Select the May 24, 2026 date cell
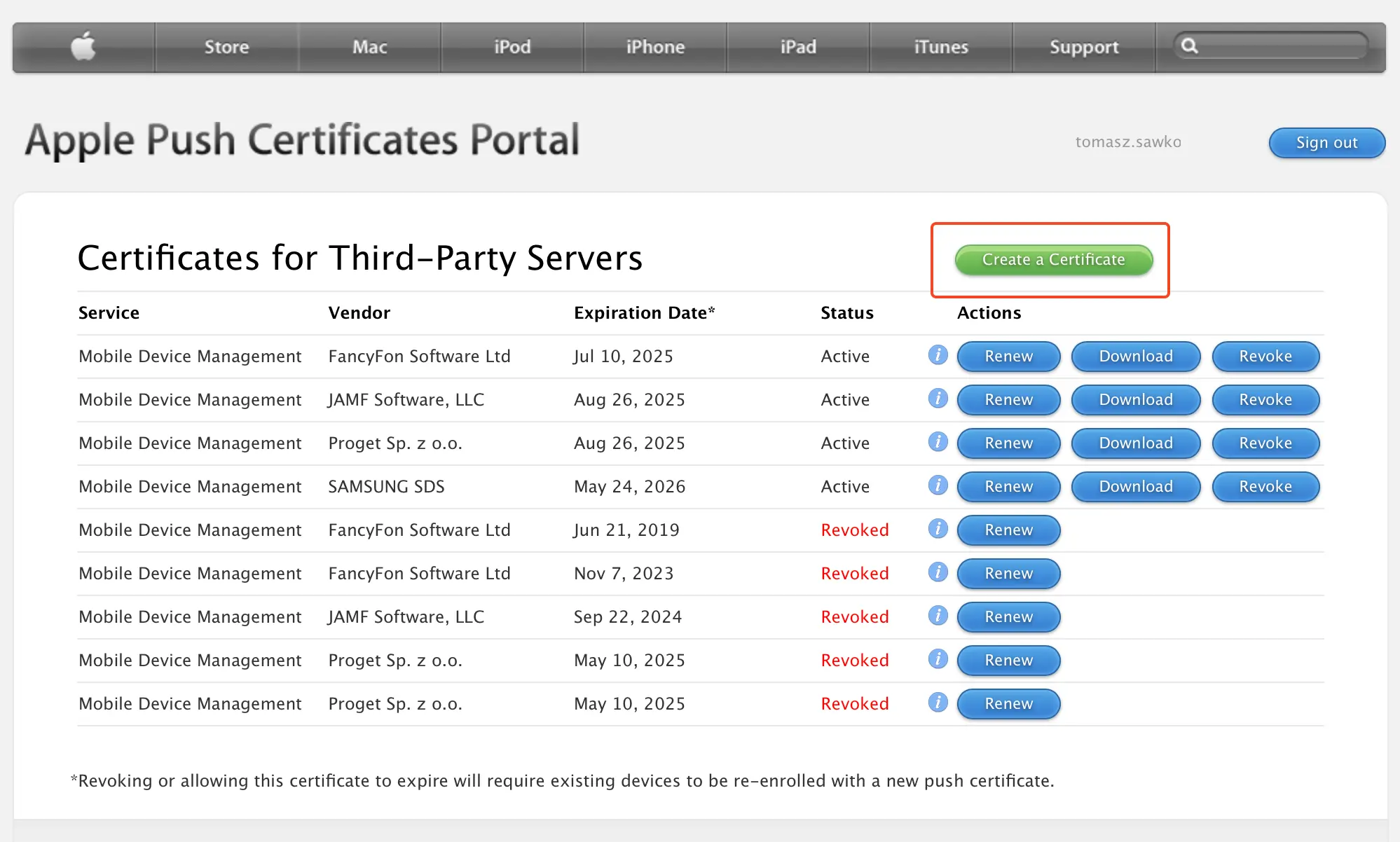The width and height of the screenshot is (1400, 842). [x=629, y=487]
